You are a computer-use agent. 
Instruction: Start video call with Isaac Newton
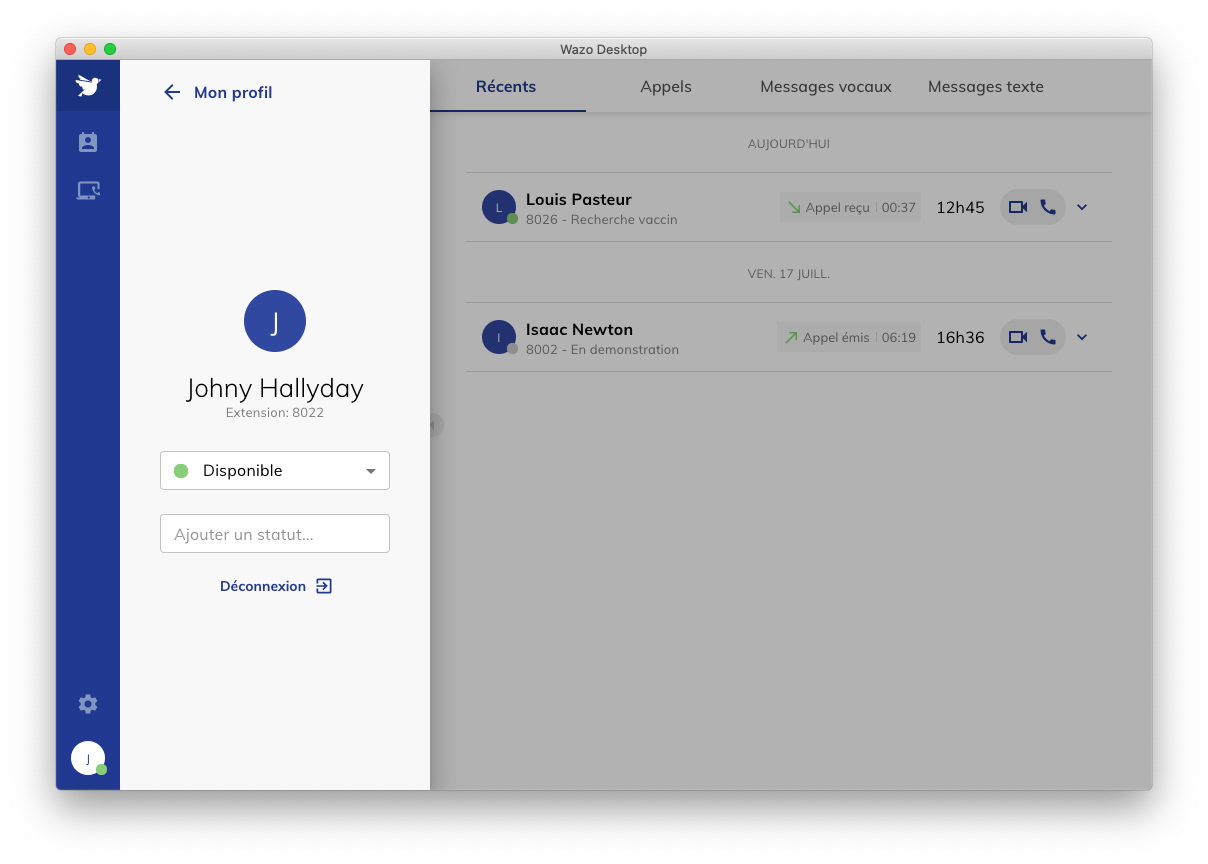[1018, 337]
